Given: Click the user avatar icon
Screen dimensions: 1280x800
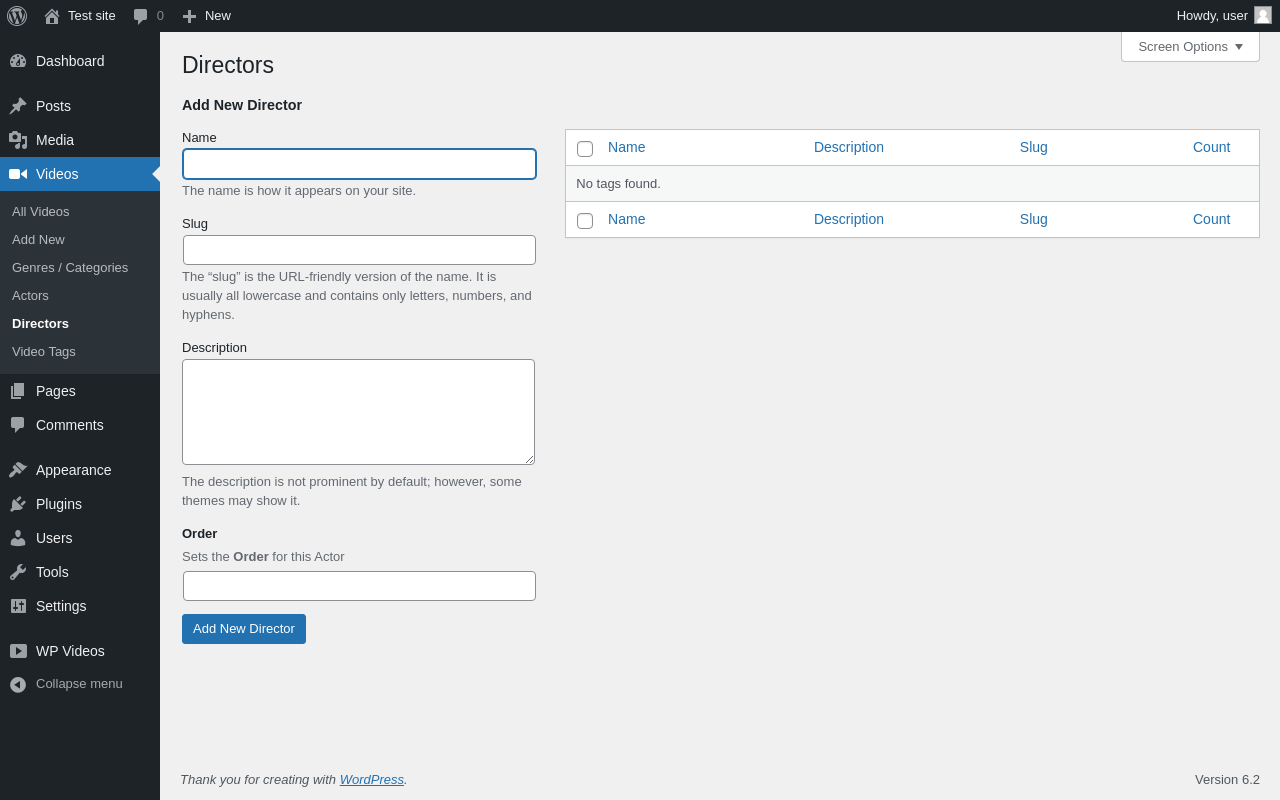Looking at the screenshot, I should click(x=1263, y=15).
